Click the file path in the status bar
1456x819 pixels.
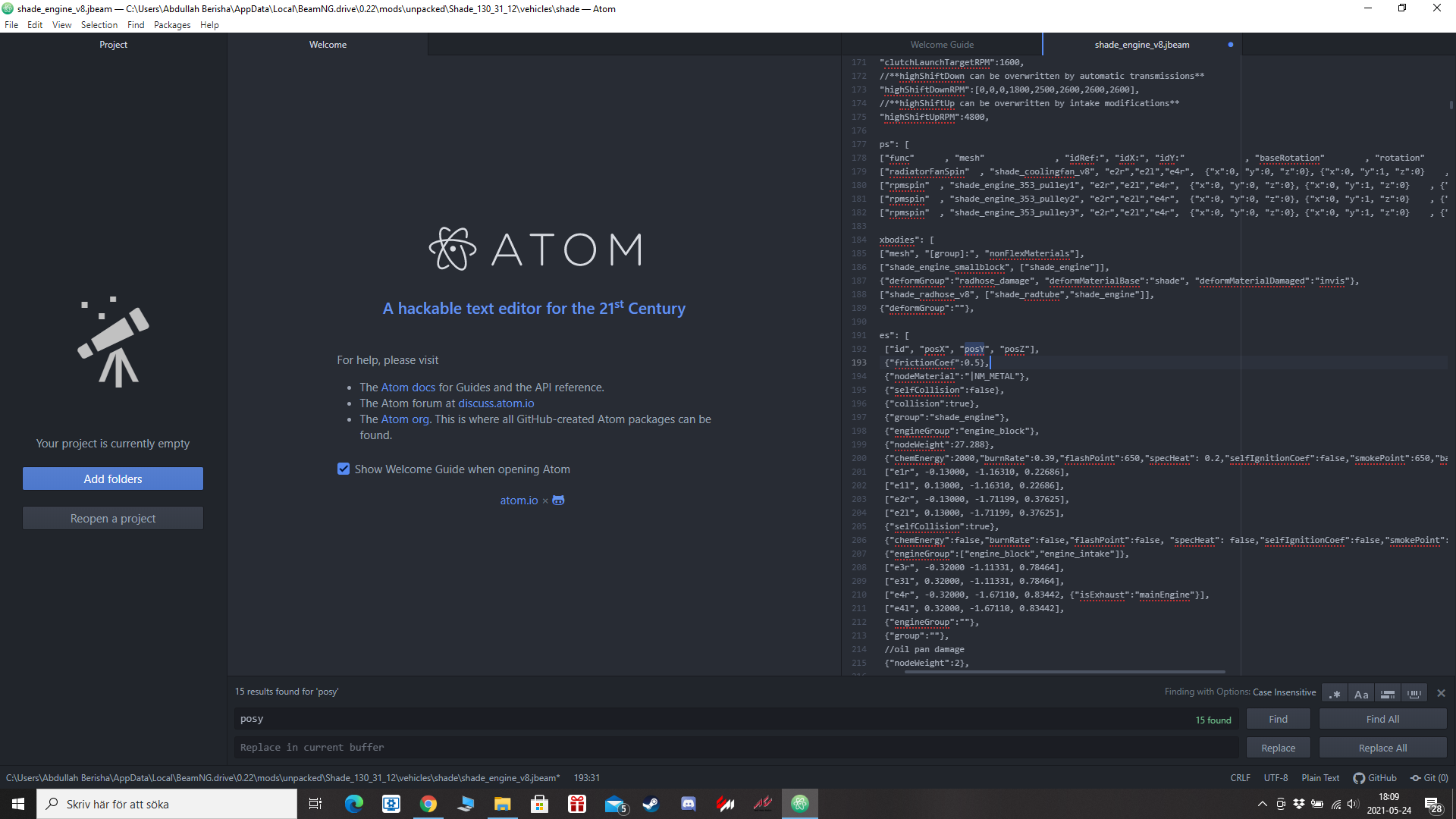pos(283,778)
